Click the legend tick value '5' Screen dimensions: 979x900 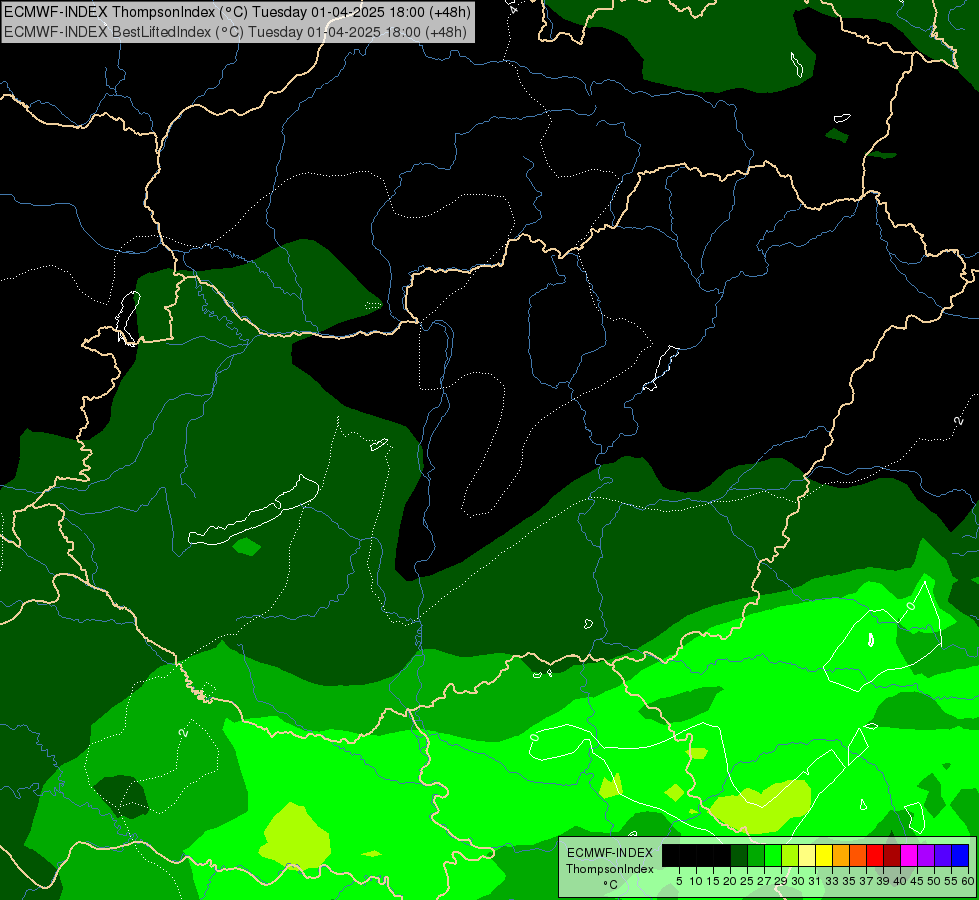coord(679,881)
